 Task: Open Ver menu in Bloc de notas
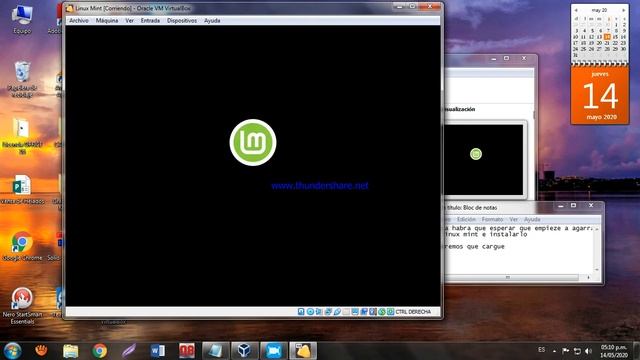[x=513, y=219]
